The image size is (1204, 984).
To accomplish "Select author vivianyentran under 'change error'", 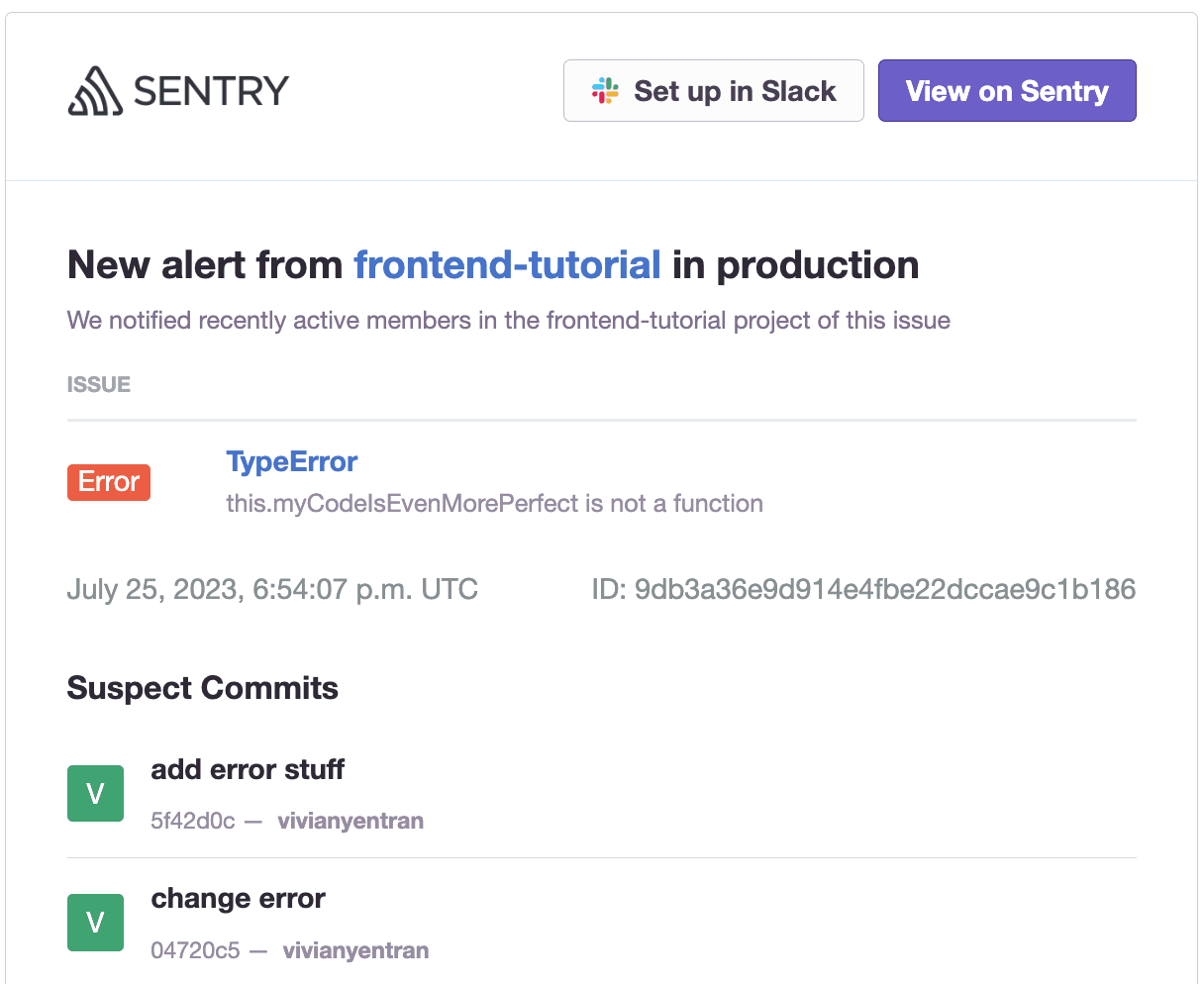I will click(355, 949).
